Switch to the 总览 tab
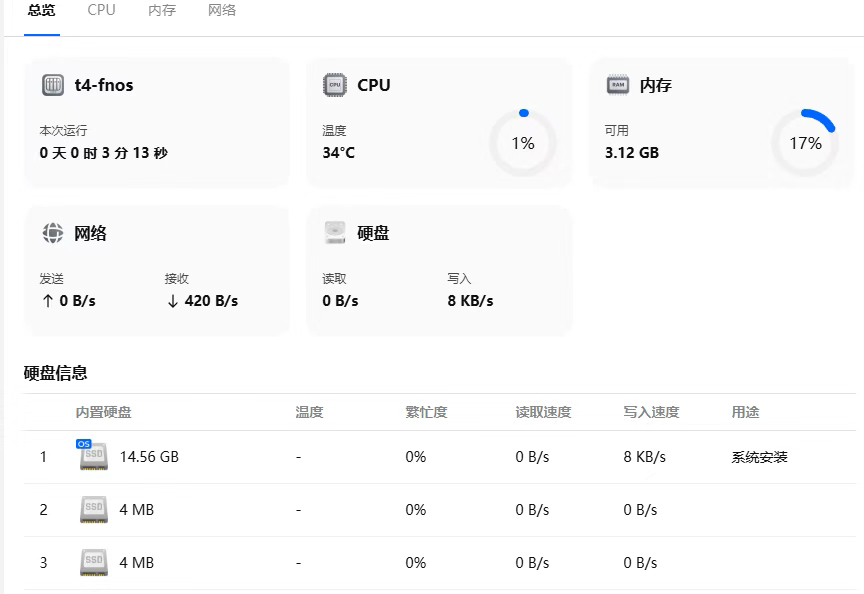Screen dimensions: 864x594 pos(42,11)
